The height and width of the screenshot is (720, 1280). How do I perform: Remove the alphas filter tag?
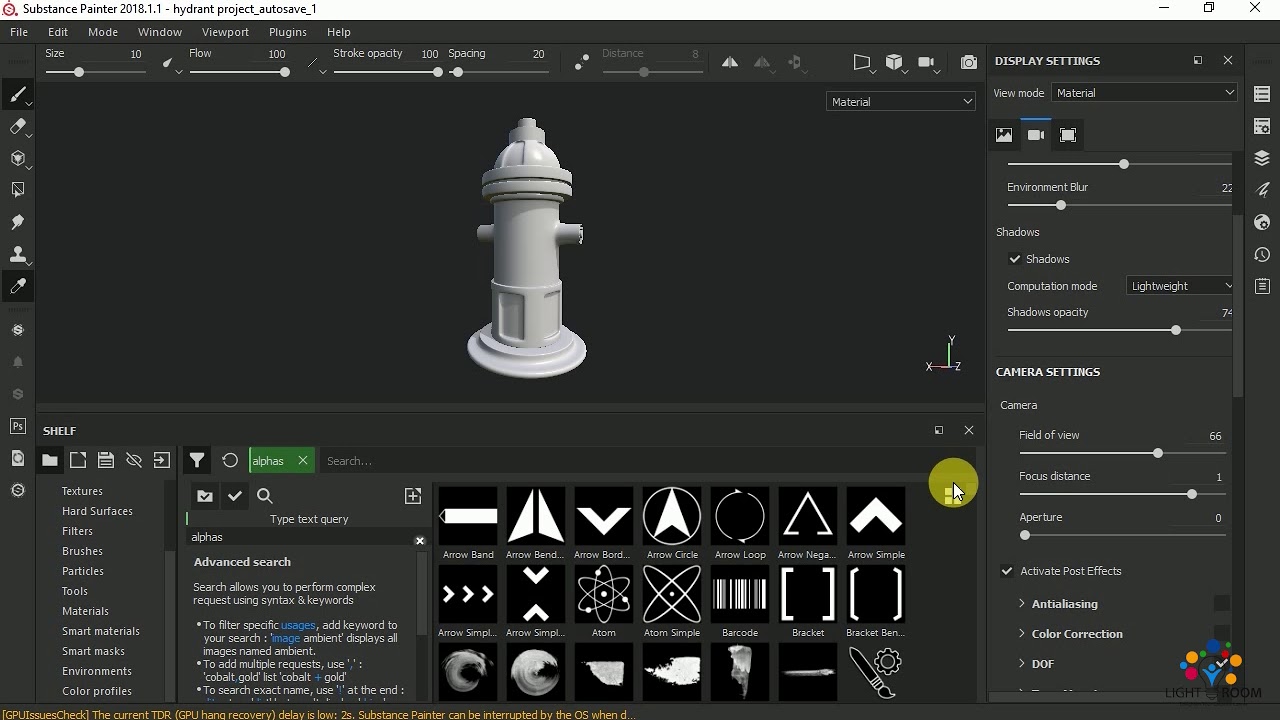(303, 461)
